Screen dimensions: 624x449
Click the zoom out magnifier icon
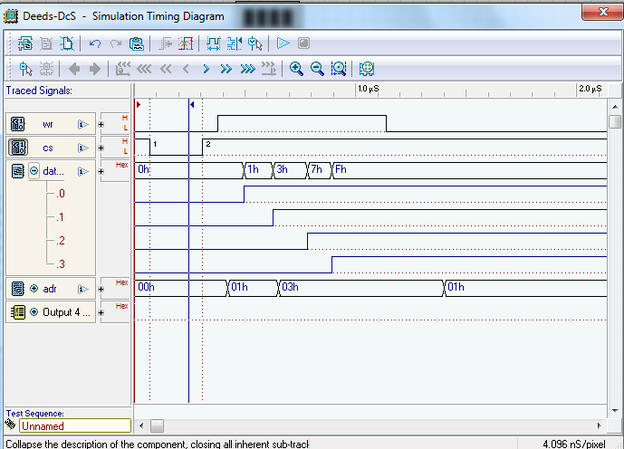(317, 69)
